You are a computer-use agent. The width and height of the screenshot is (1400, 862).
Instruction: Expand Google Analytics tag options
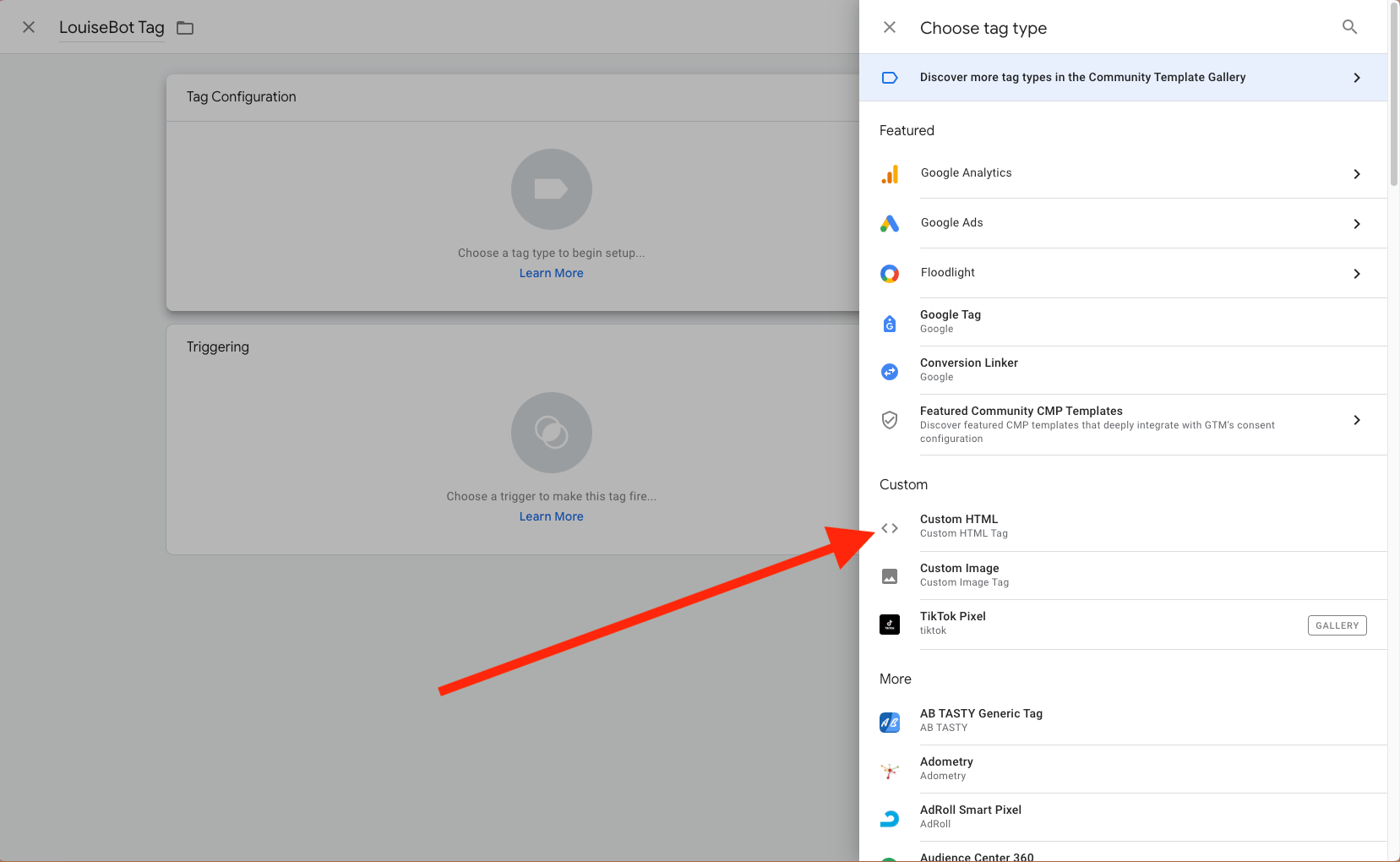point(1357,174)
